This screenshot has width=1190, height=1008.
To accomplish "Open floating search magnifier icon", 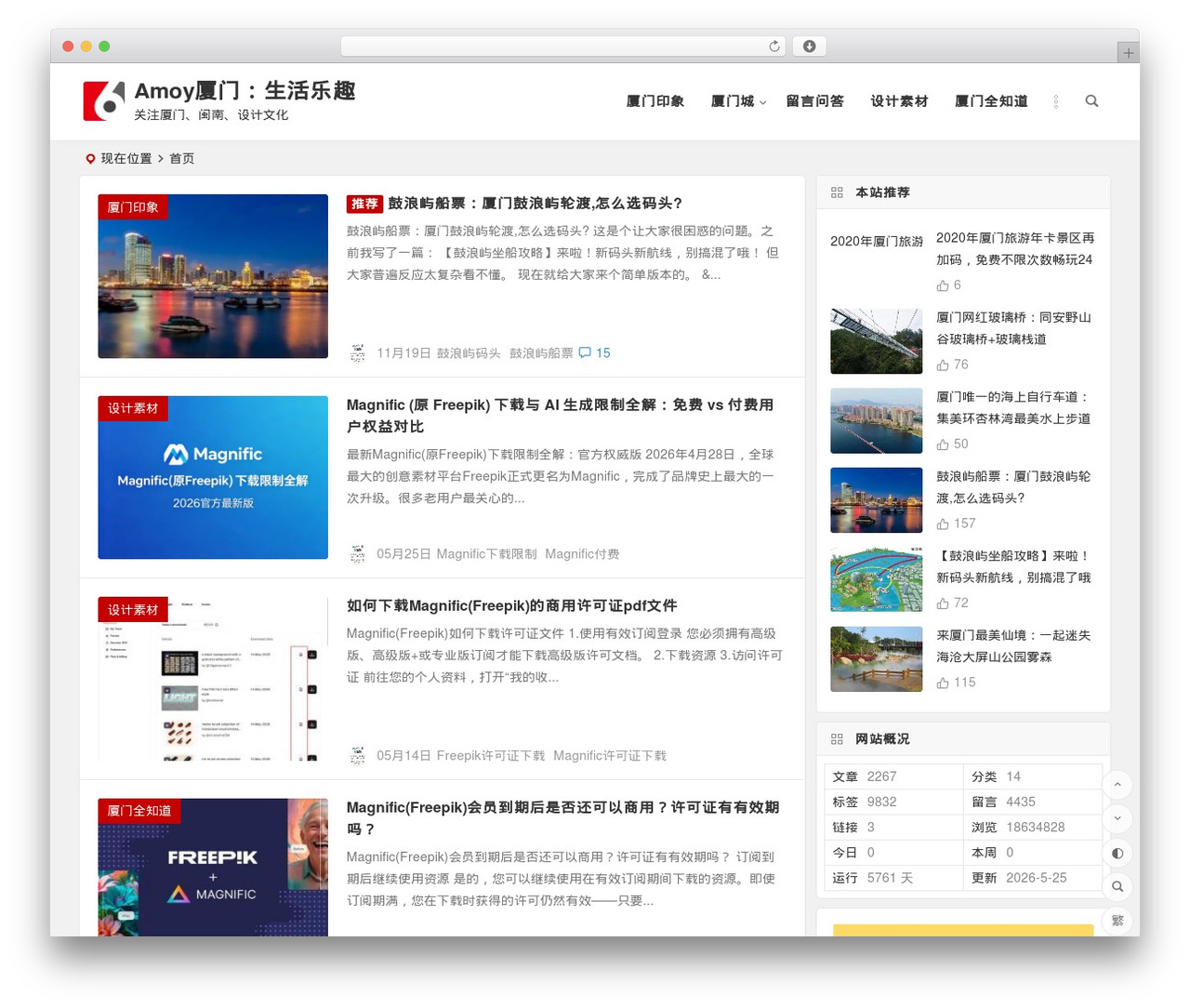I will click(1117, 886).
